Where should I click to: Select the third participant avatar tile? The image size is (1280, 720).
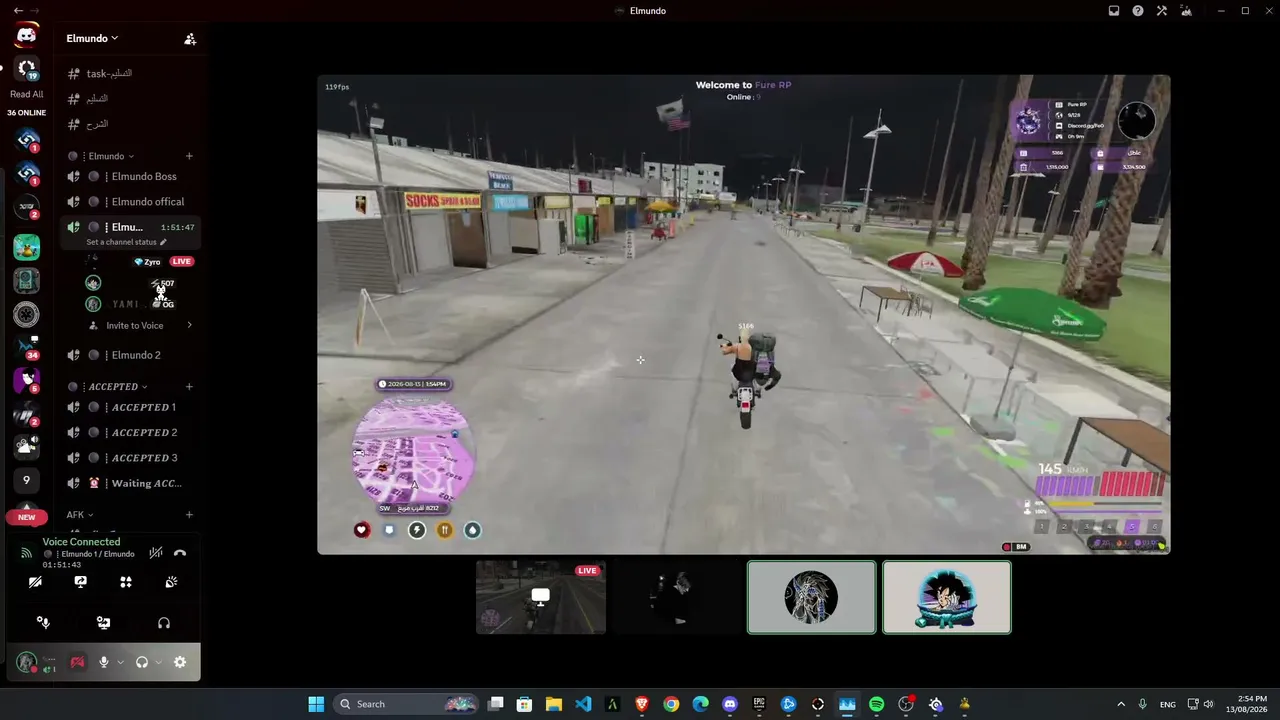(812, 597)
